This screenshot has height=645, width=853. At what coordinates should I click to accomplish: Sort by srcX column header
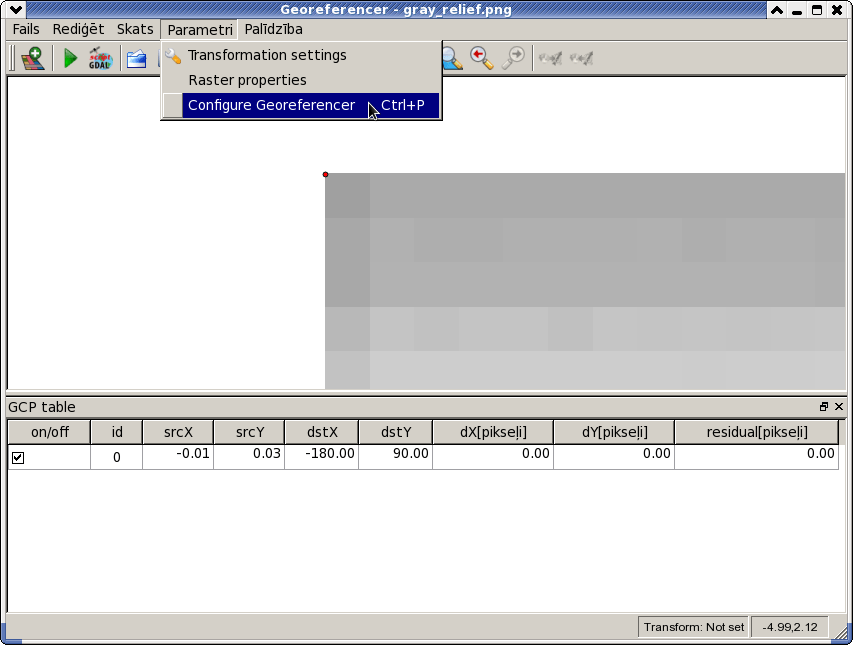178,432
